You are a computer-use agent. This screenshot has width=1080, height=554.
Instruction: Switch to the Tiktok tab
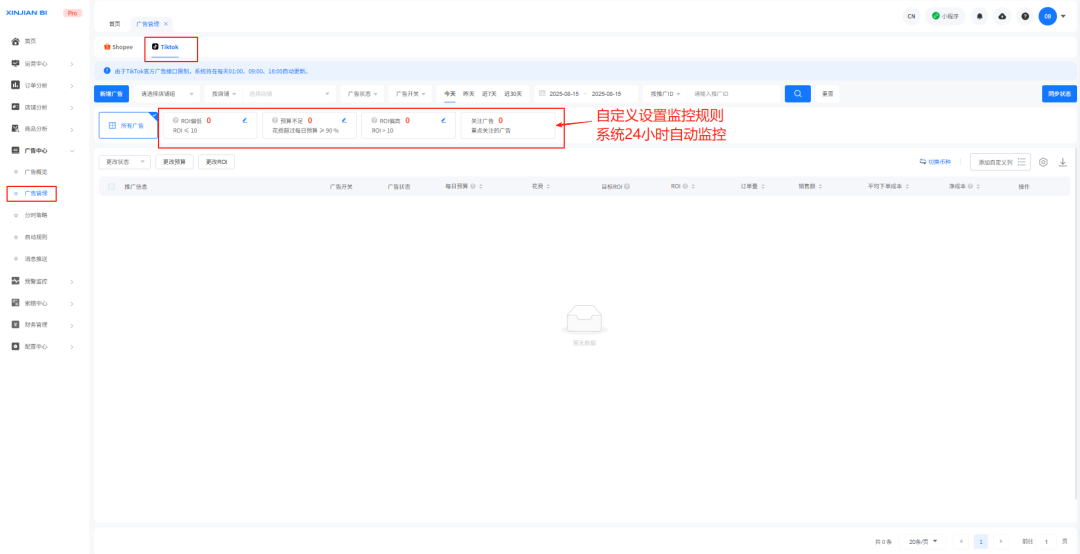(x=165, y=47)
